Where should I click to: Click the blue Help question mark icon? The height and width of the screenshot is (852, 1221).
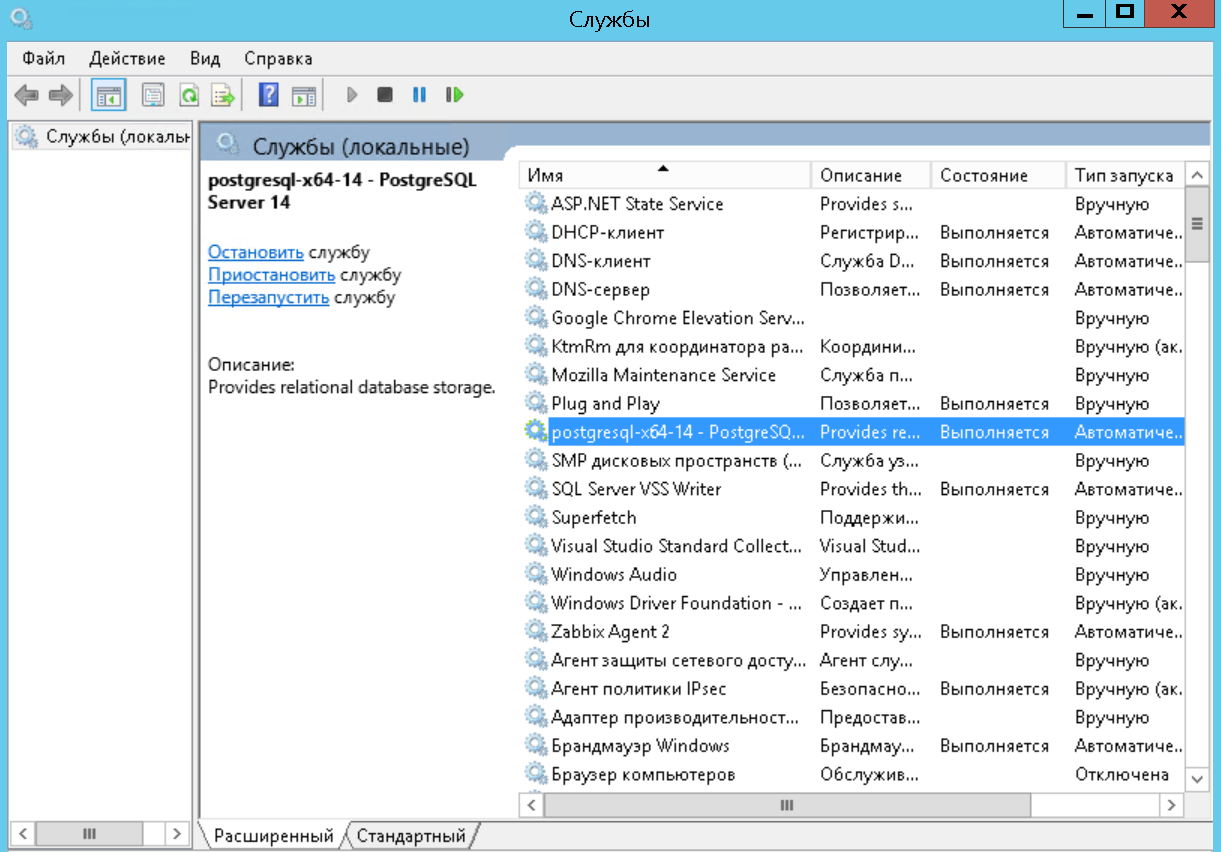tap(268, 95)
